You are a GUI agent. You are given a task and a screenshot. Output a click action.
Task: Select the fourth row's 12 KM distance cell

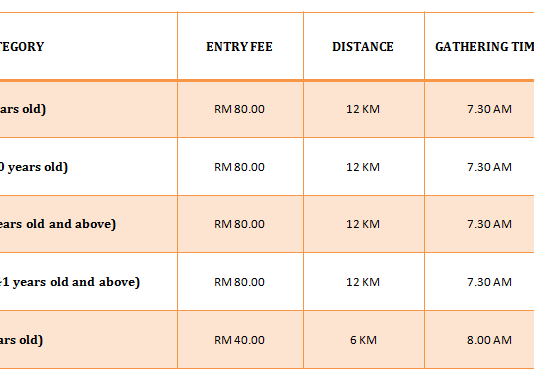[x=364, y=282]
